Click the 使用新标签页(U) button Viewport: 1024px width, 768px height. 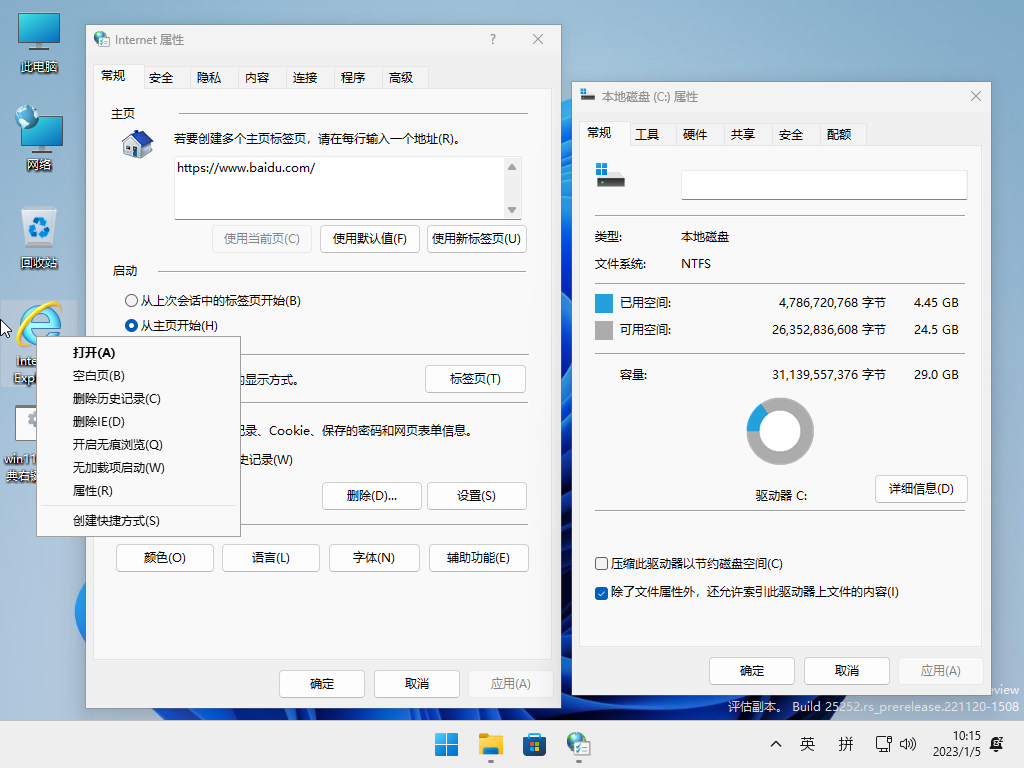click(477, 238)
